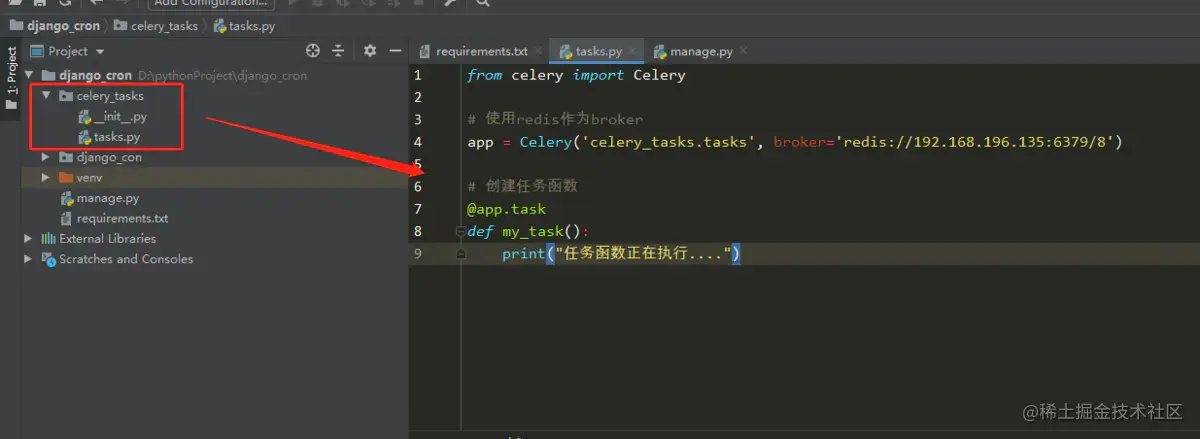Image resolution: width=1200 pixels, height=439 pixels.
Task: Switch to the manage.py editor tab
Action: coord(700,51)
